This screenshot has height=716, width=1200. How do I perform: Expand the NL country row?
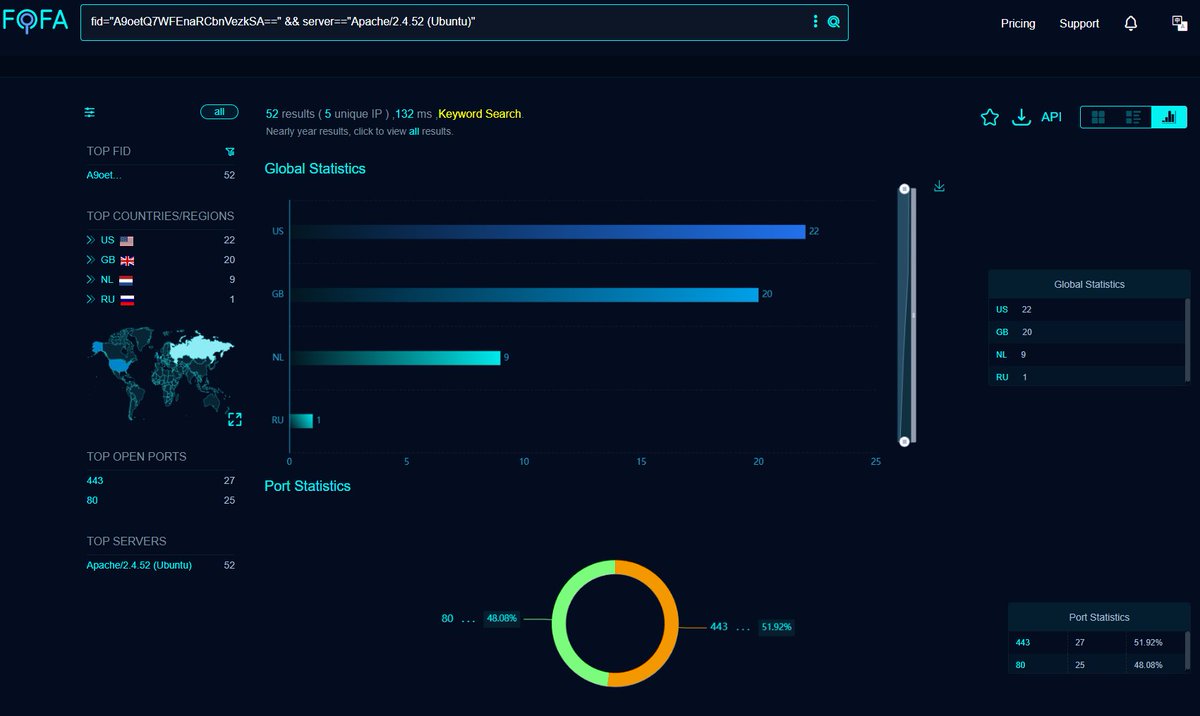tap(91, 280)
